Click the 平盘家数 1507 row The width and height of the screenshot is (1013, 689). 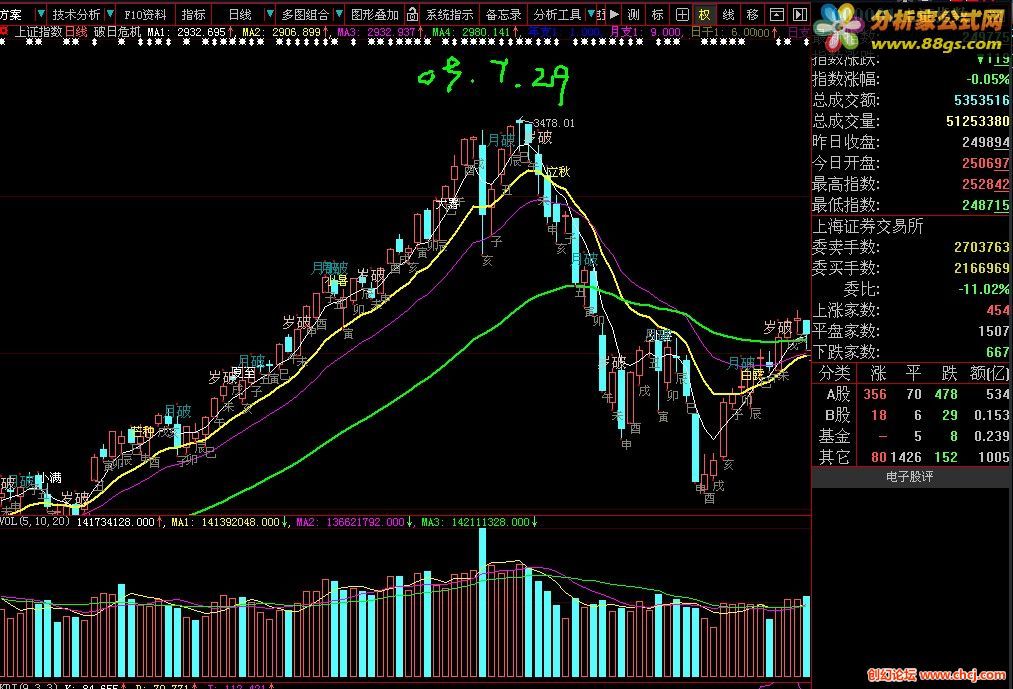pyautogui.click(x=910, y=331)
